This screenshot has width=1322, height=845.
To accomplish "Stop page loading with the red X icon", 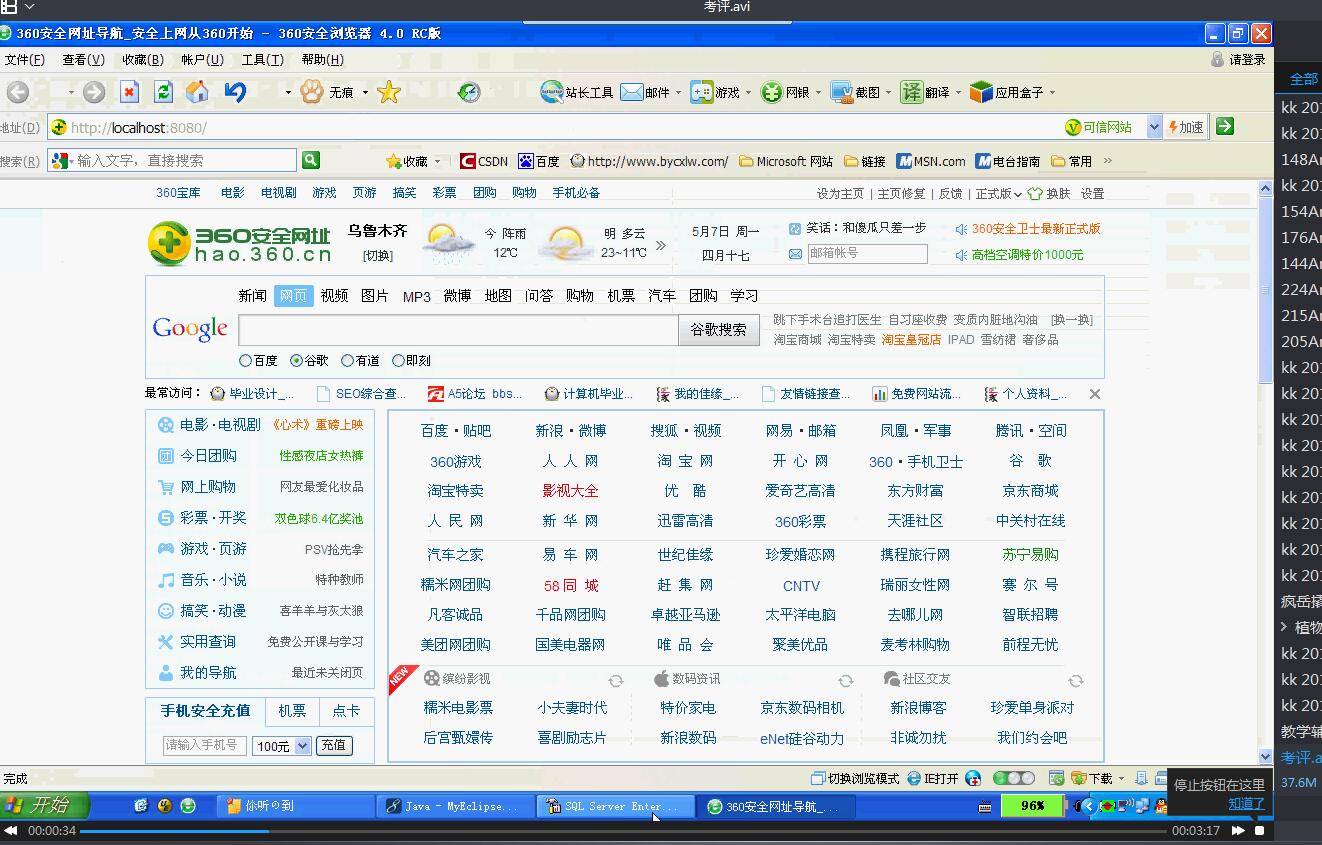I will 129,92.
